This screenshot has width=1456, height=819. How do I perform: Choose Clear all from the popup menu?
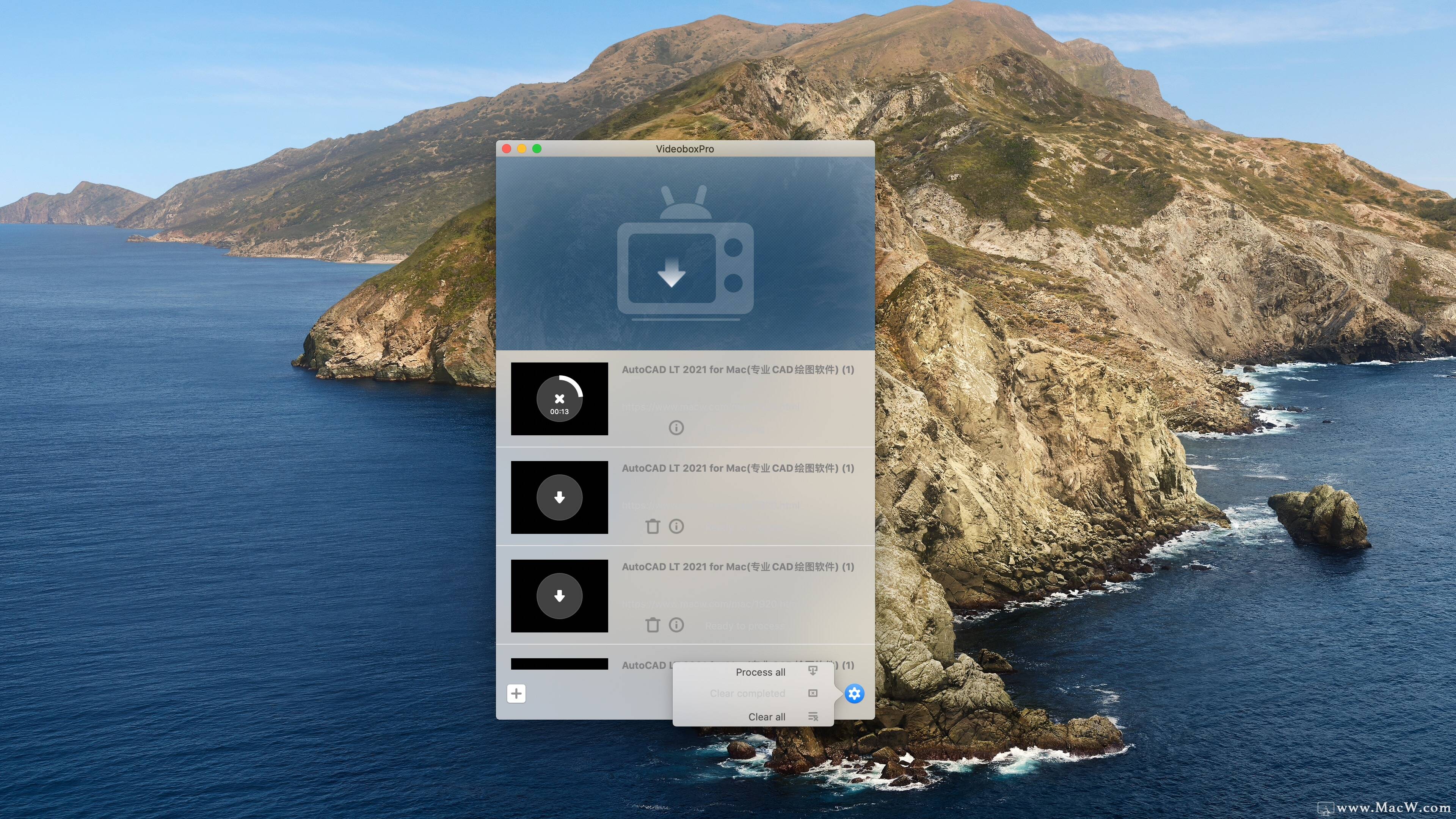(766, 717)
